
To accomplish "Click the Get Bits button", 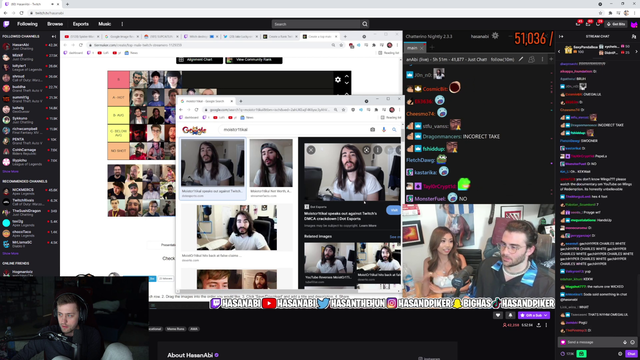I will 616,24.
